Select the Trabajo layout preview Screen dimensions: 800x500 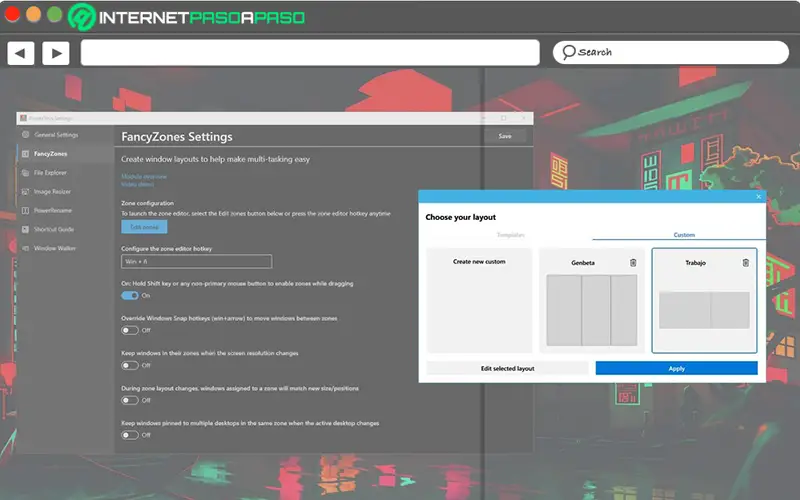[704, 310]
